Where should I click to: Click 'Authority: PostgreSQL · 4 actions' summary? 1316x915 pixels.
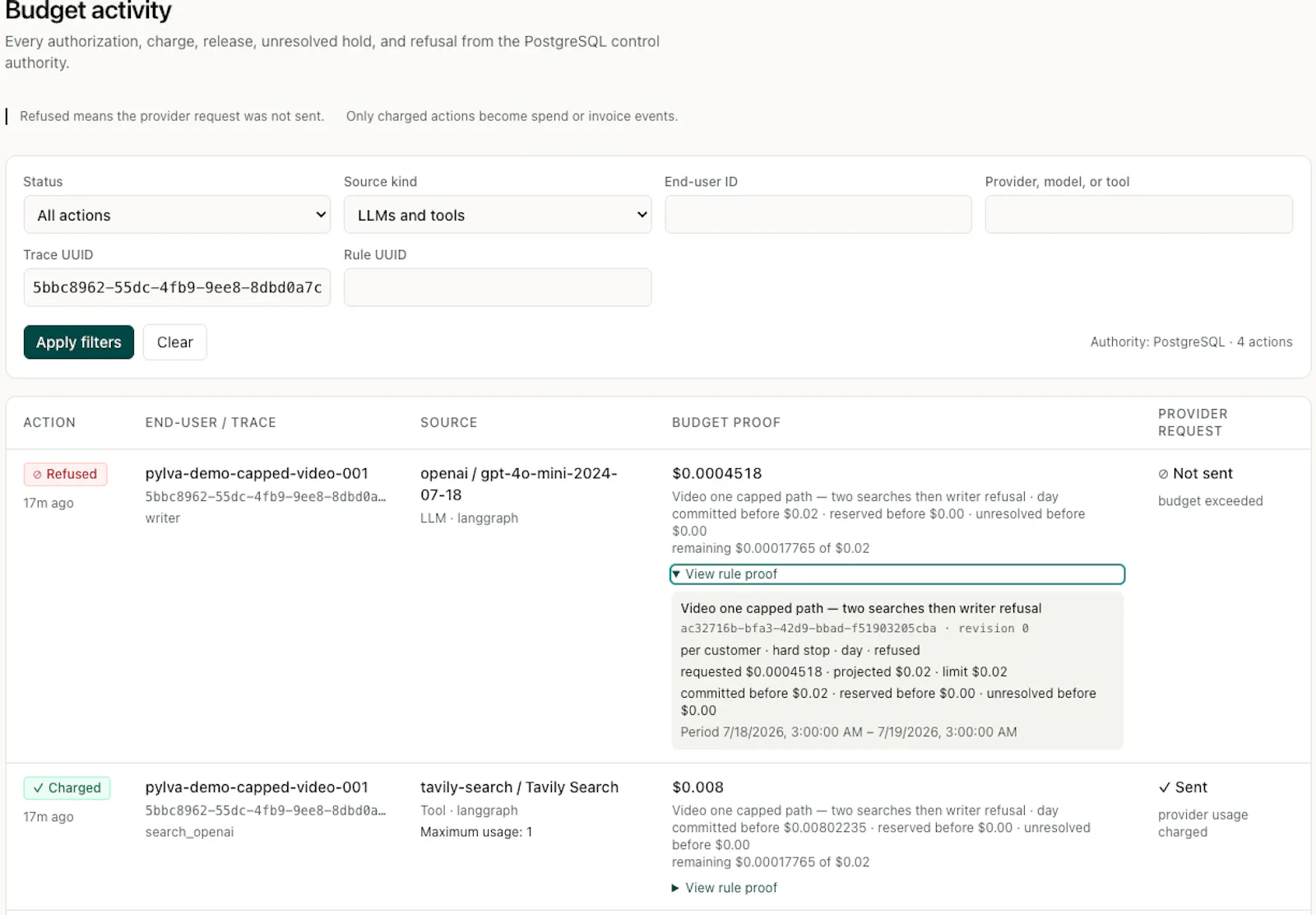pyautogui.click(x=1192, y=342)
